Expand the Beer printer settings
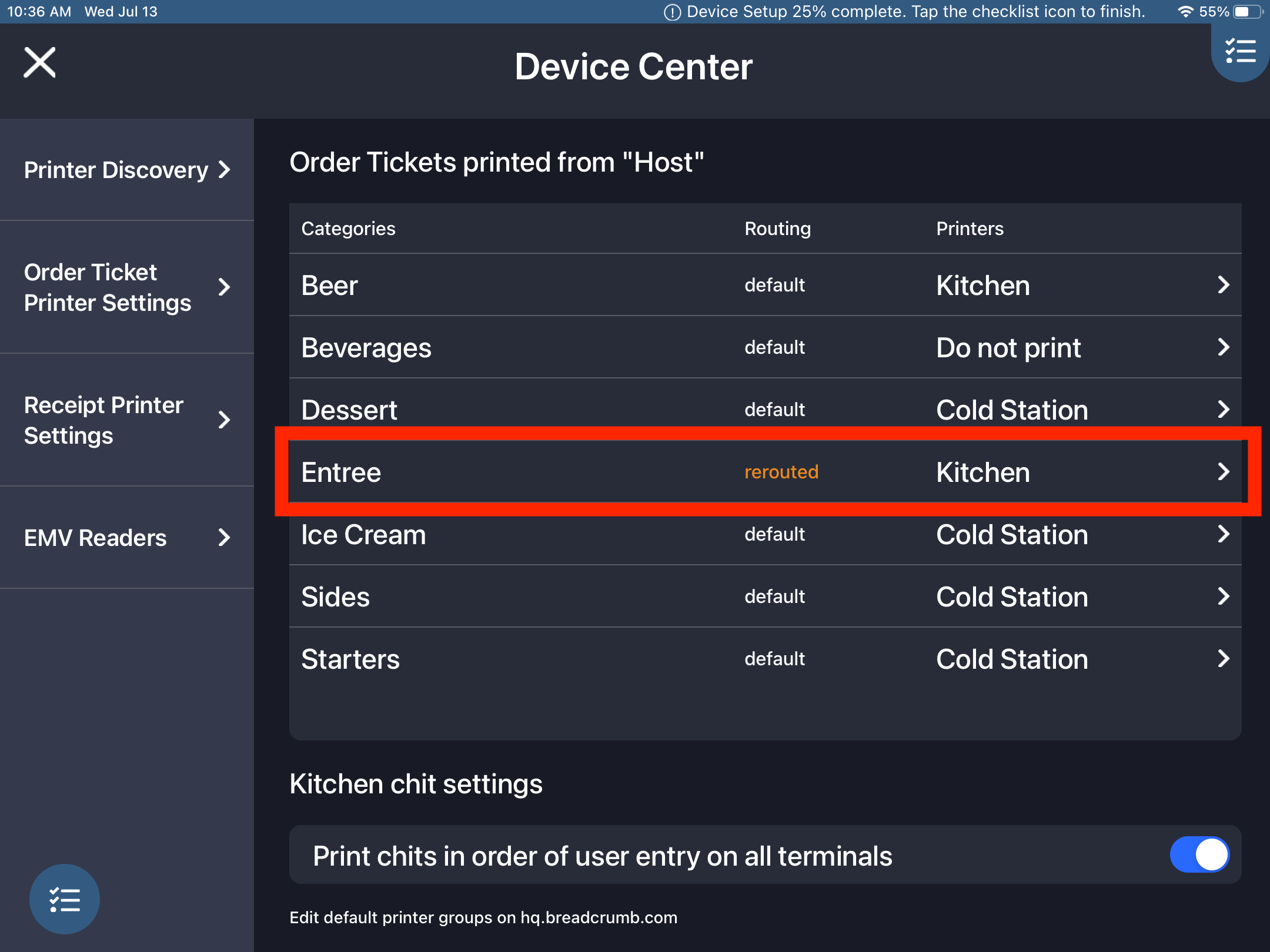The height and width of the screenshot is (952, 1270). pos(1225,285)
